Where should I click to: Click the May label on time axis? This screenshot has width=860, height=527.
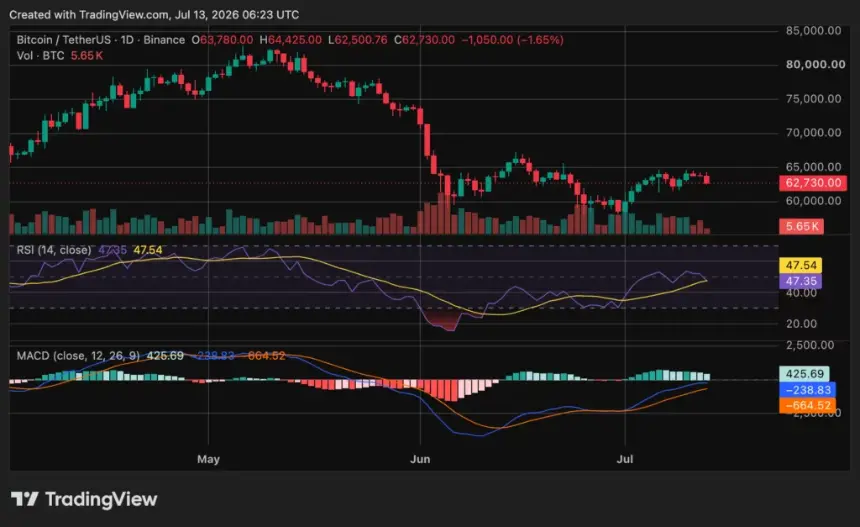pos(208,459)
